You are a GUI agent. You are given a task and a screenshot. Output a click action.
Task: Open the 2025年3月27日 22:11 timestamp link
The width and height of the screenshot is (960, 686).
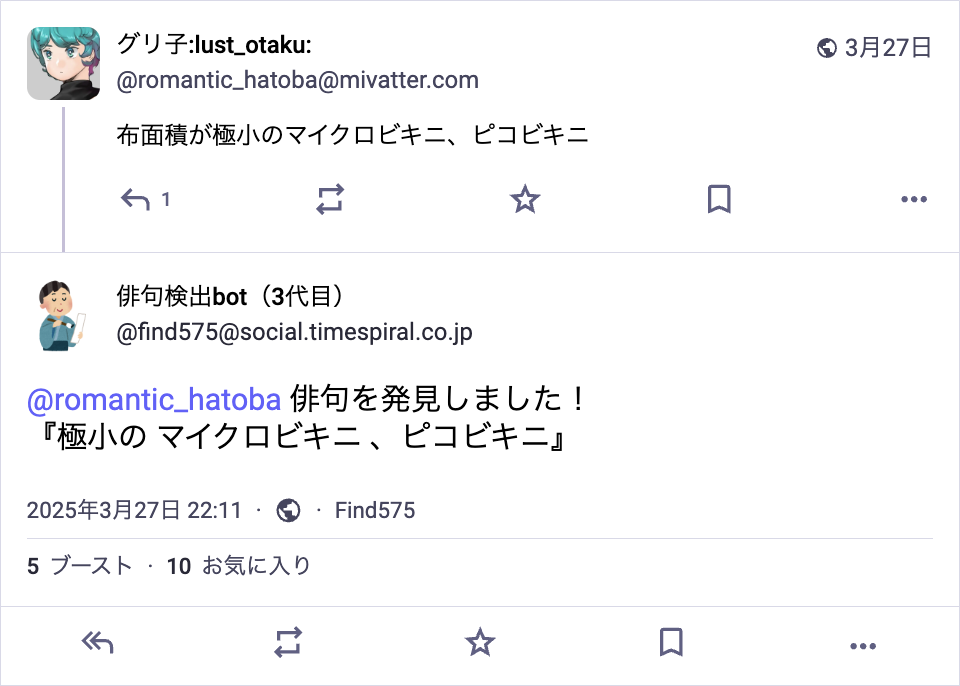(134, 511)
